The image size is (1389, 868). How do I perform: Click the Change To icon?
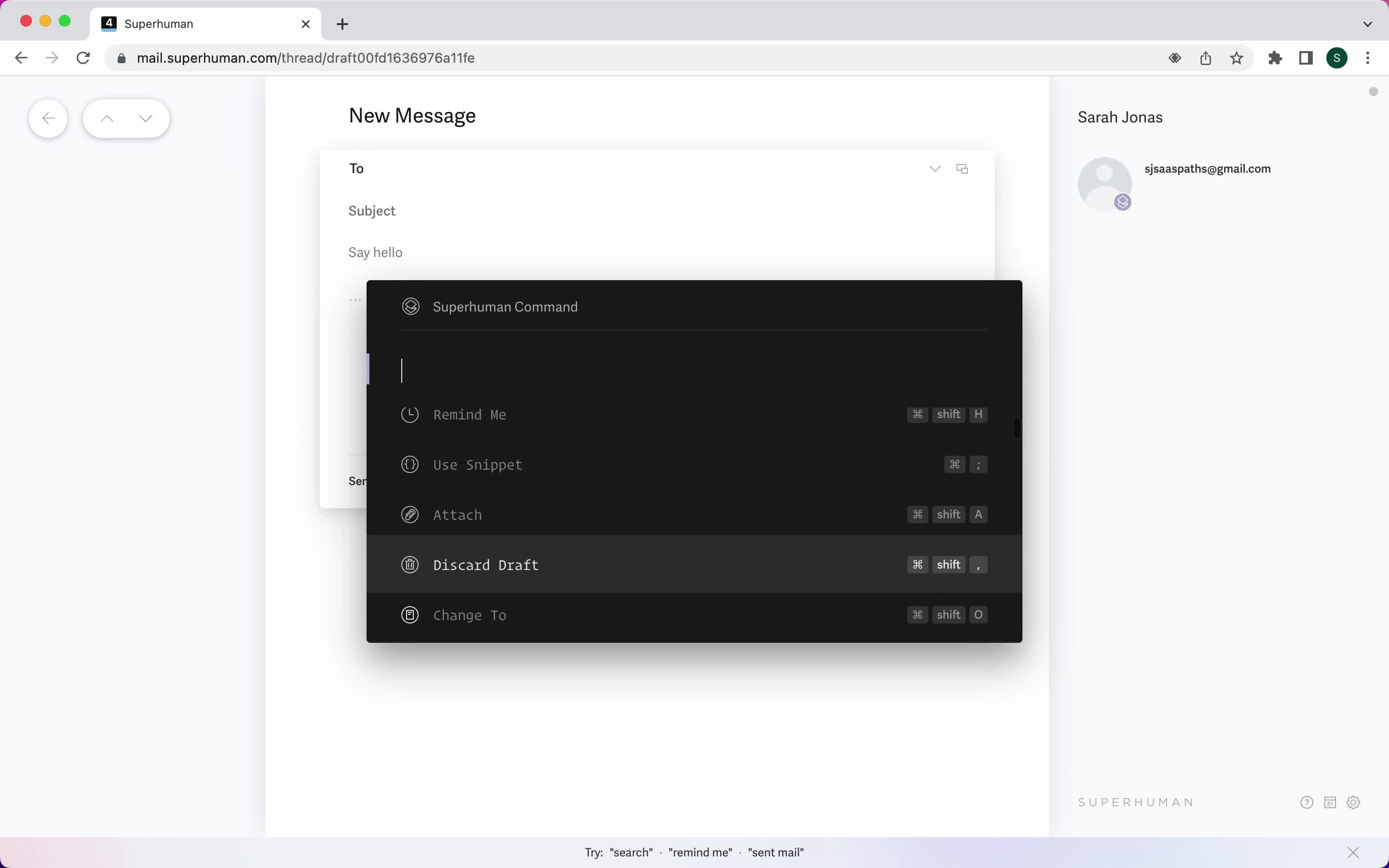410,615
